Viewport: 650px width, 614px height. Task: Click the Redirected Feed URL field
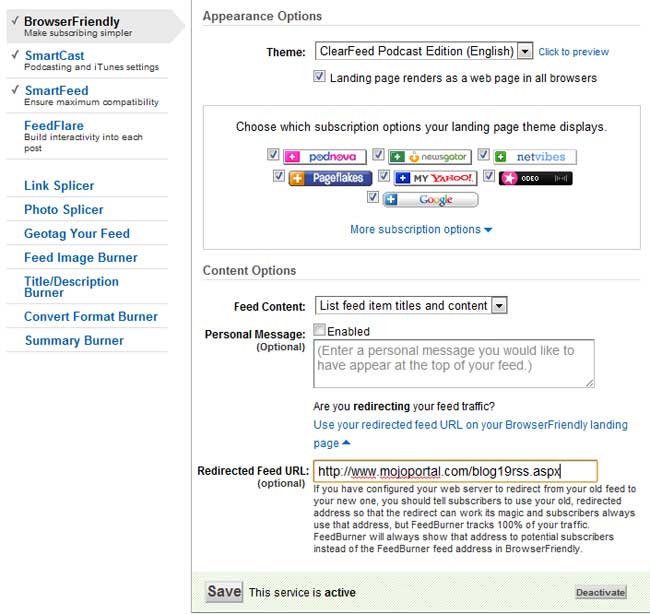tap(455, 471)
